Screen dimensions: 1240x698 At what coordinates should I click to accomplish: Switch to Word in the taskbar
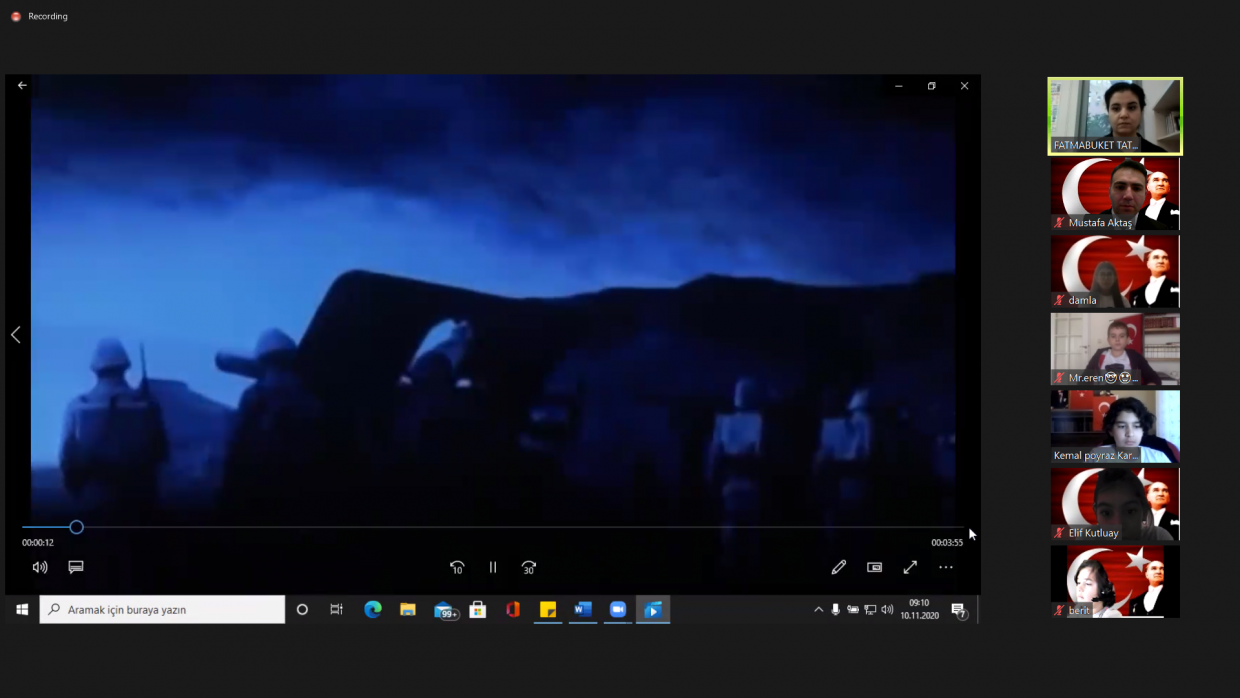(x=583, y=609)
